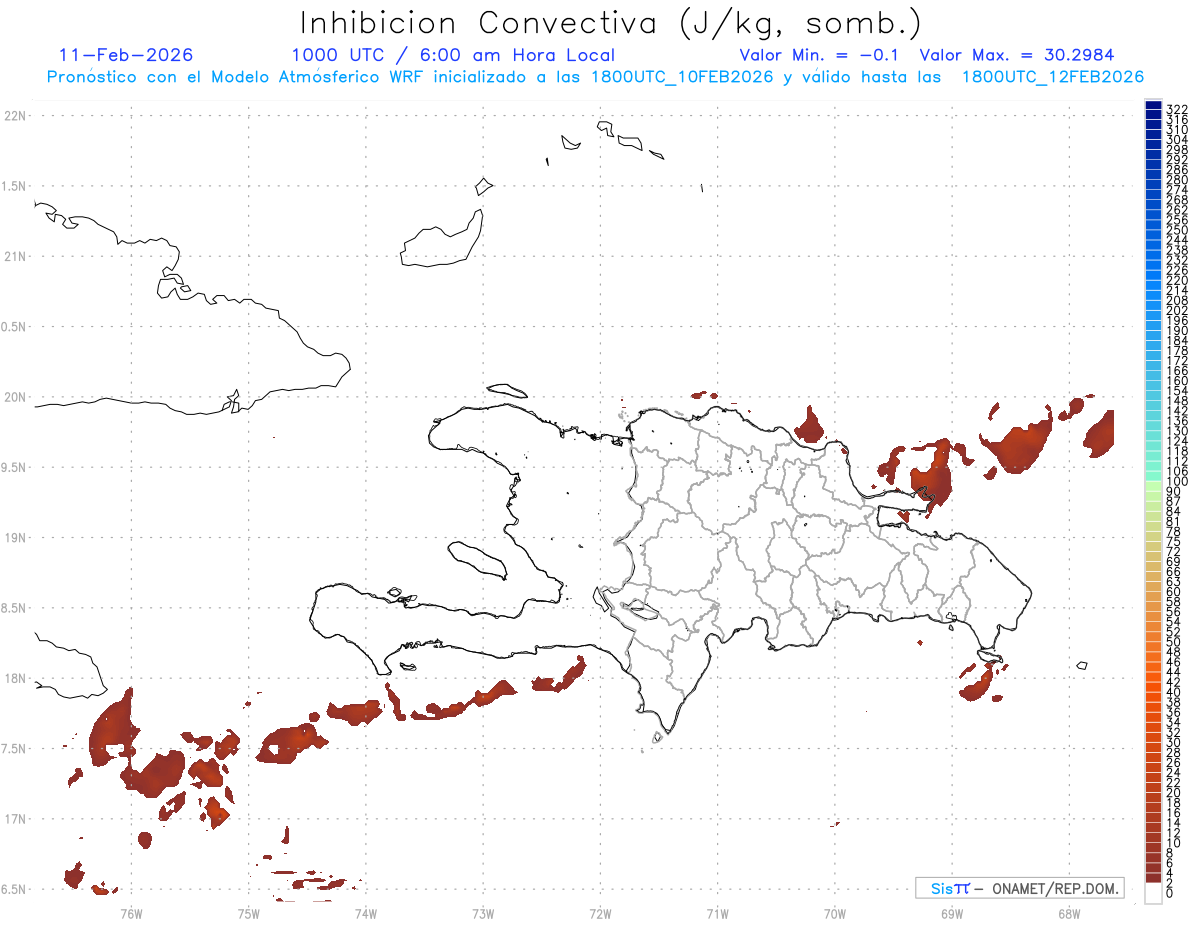This screenshot has width=1200, height=927.
Task: Click the colorbar label '30'
Action: 1174,742
